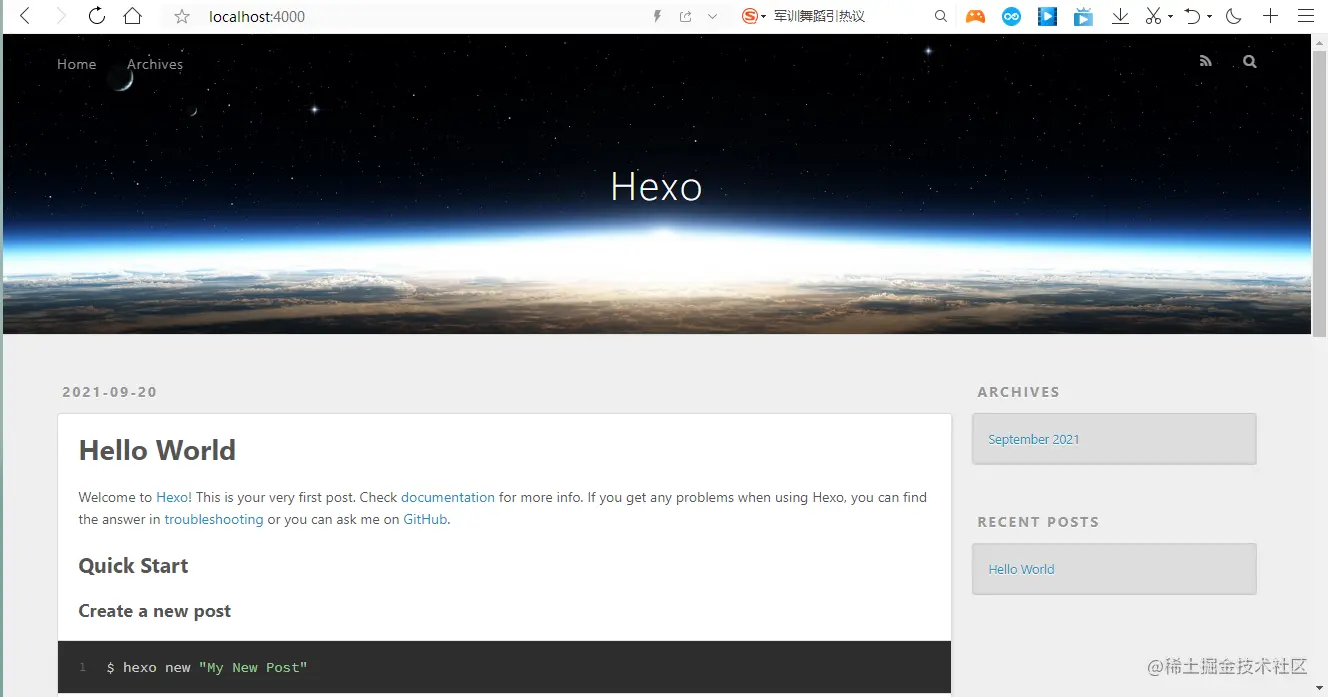
Task: Click the RSS feed icon
Action: click(1206, 62)
